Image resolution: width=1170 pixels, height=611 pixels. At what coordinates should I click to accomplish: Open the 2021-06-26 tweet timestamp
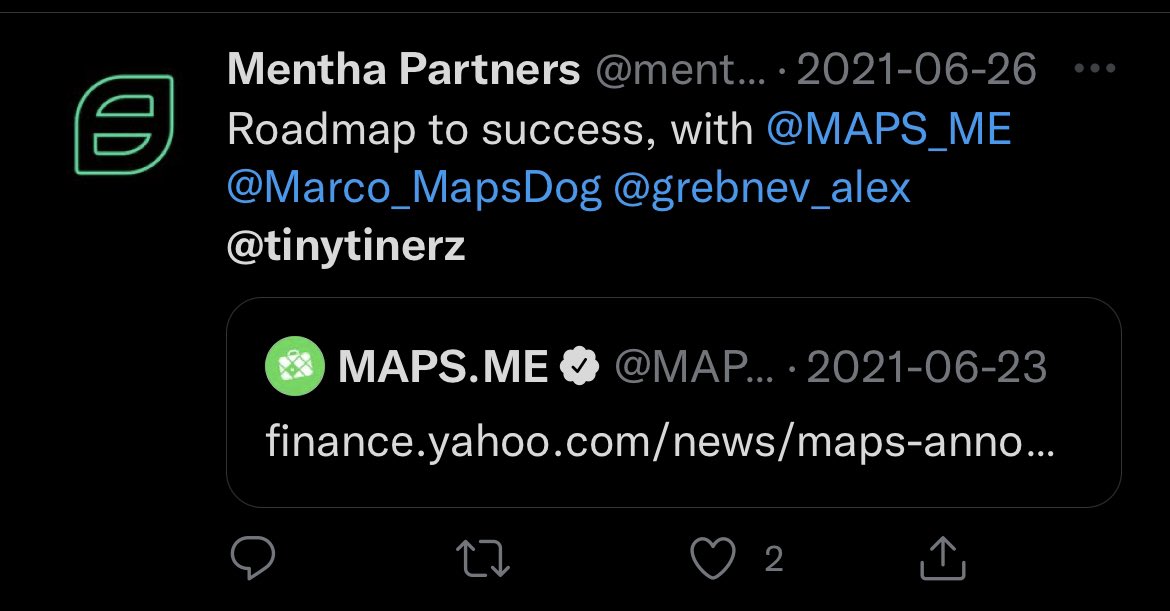pos(916,71)
